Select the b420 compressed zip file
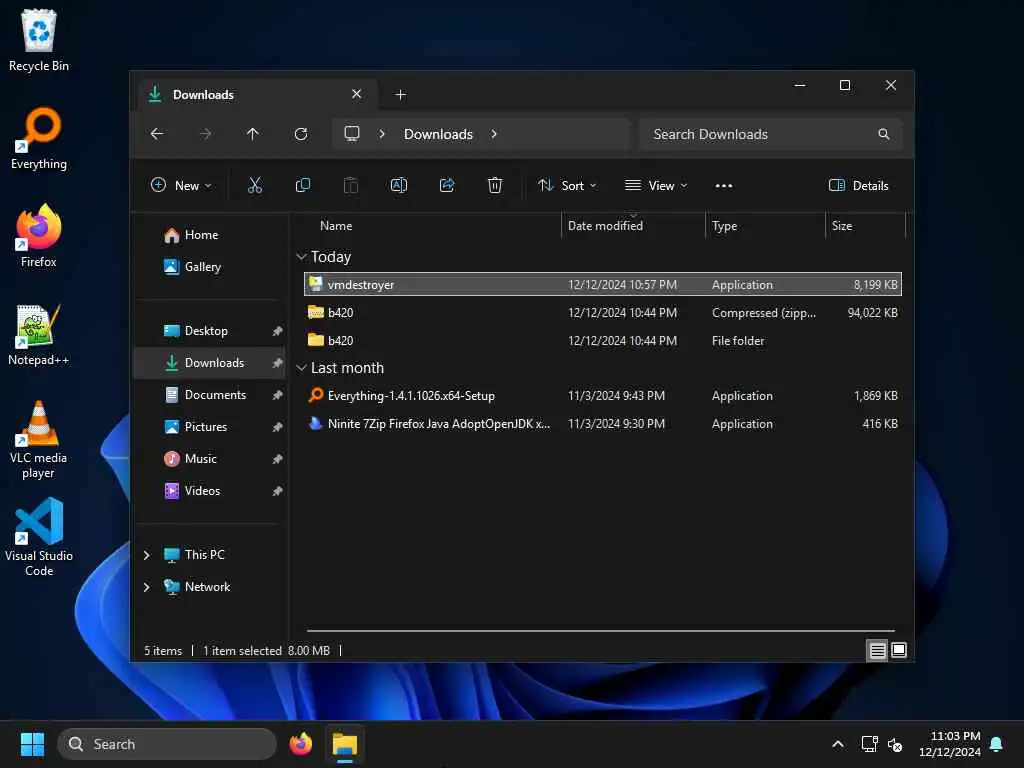The image size is (1024, 768). click(x=603, y=313)
